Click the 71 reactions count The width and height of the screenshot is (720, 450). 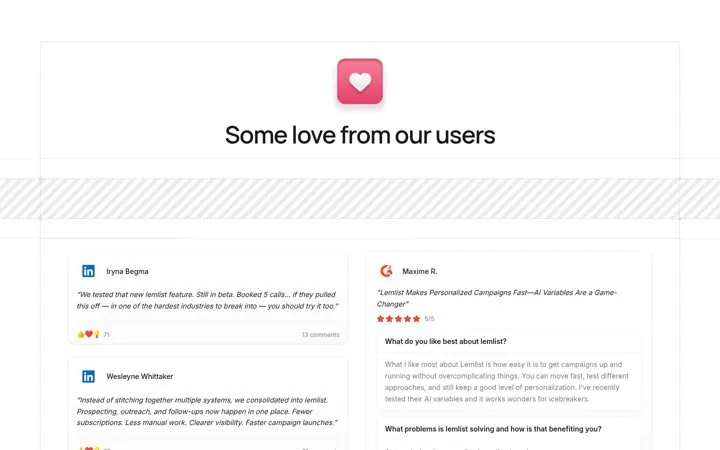coord(107,335)
